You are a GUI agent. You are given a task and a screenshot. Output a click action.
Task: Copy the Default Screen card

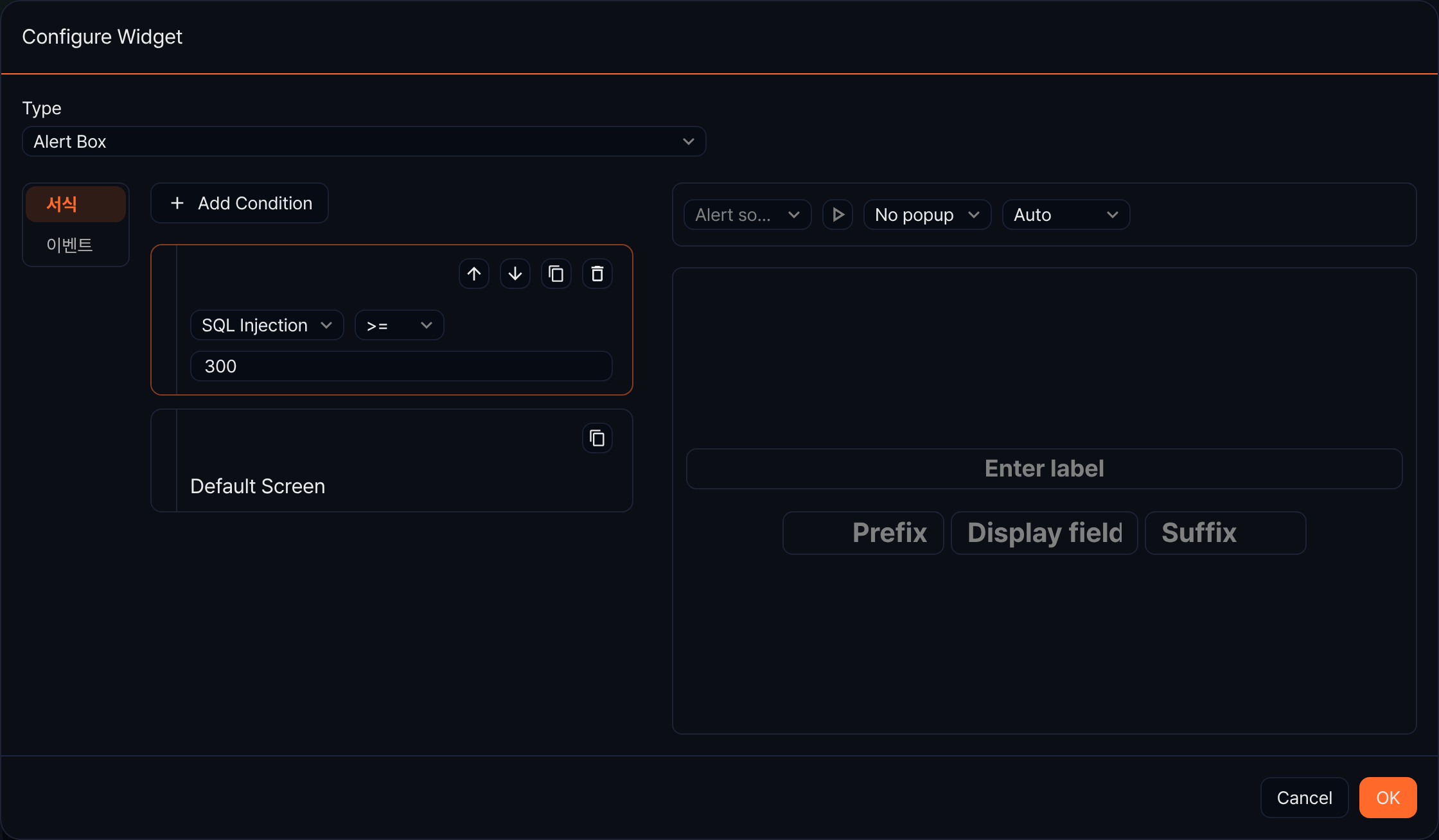(x=597, y=438)
